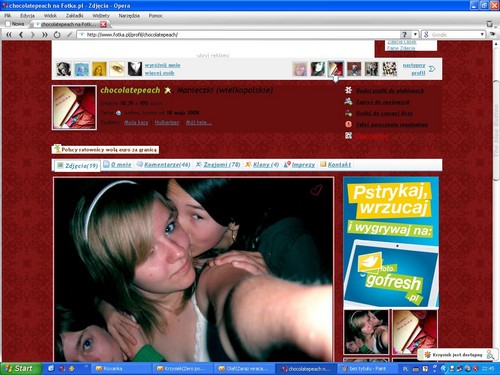Close the chocolatepeach tab with red X
The height and width of the screenshot is (375, 500).
point(103,24)
